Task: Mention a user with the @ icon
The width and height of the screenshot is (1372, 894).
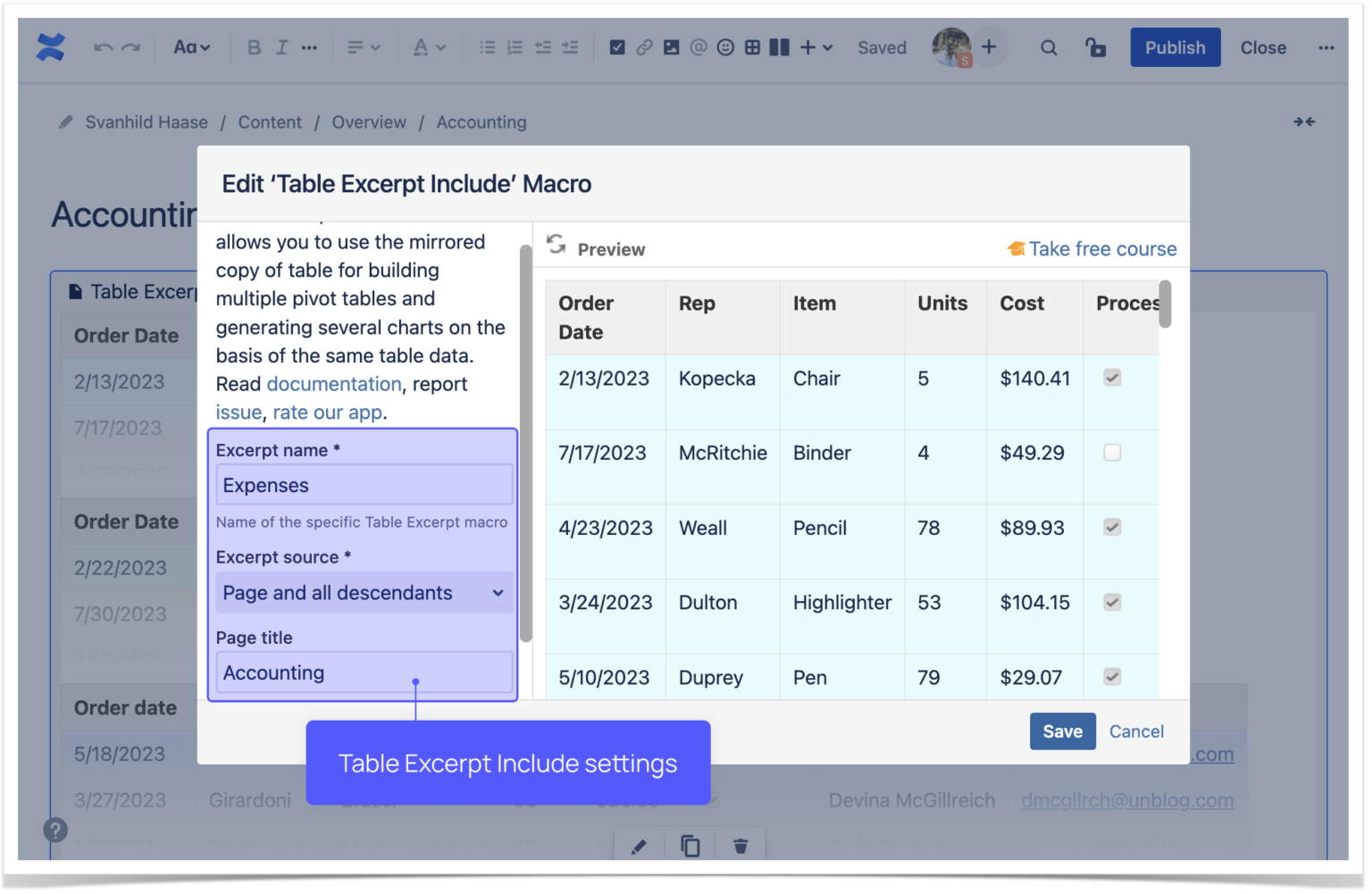Action: click(698, 47)
